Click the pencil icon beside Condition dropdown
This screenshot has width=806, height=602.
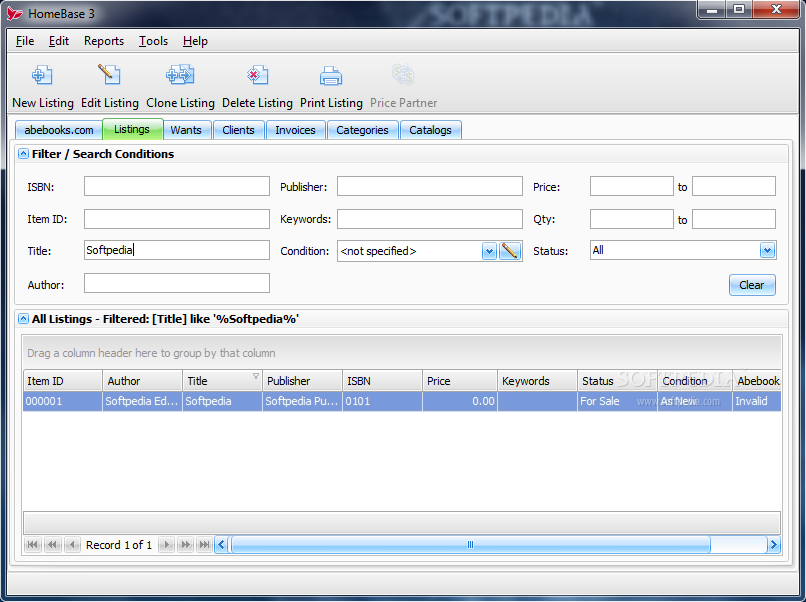[510, 251]
